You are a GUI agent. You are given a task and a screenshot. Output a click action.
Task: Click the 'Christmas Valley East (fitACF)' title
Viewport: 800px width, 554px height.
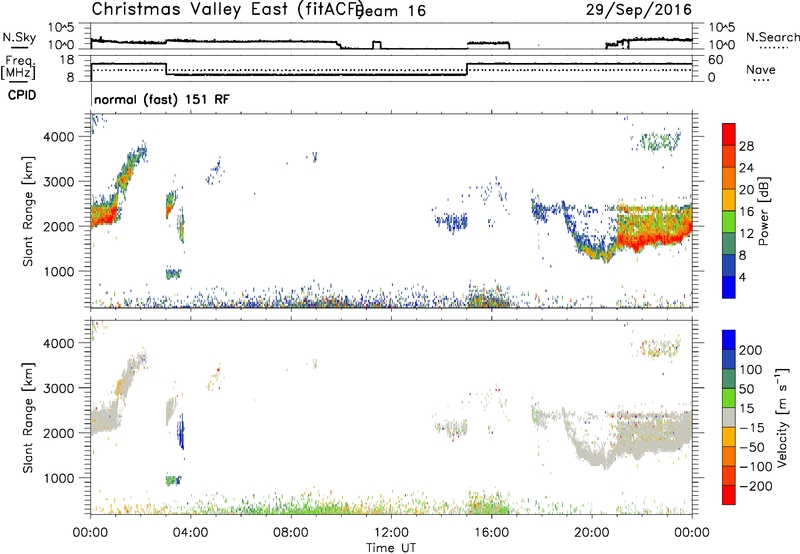click(x=228, y=9)
